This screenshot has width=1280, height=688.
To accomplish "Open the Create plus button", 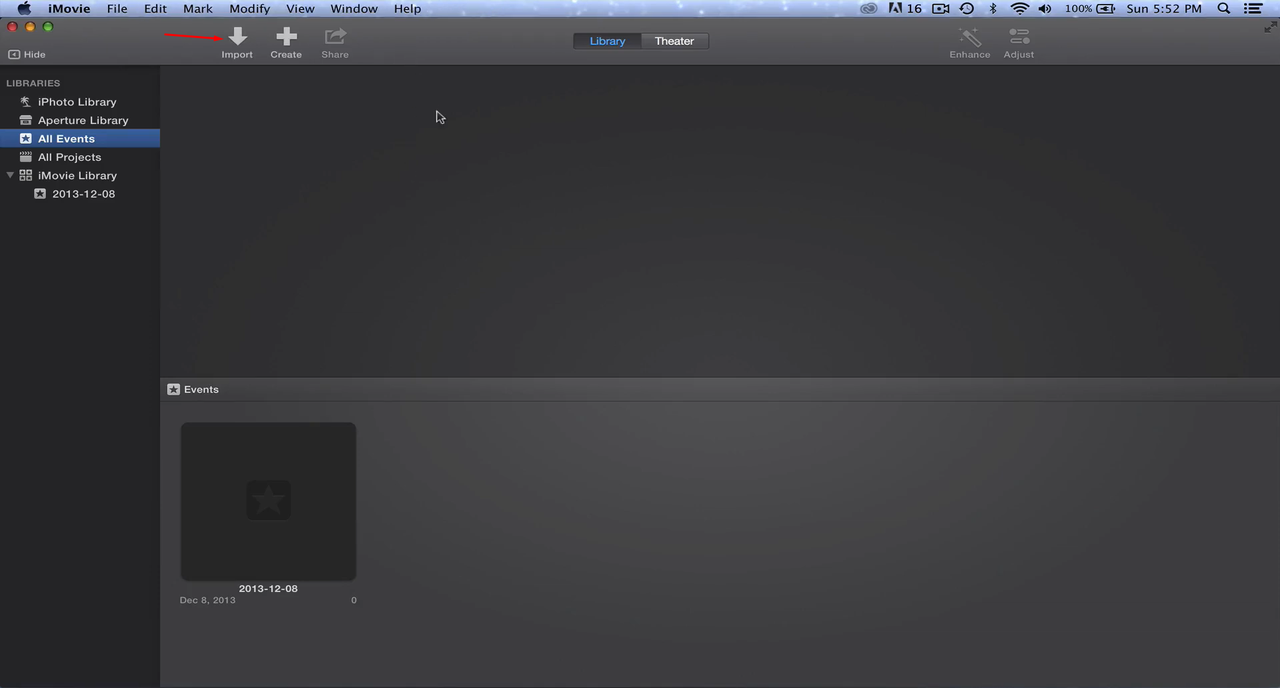I will [x=286, y=42].
